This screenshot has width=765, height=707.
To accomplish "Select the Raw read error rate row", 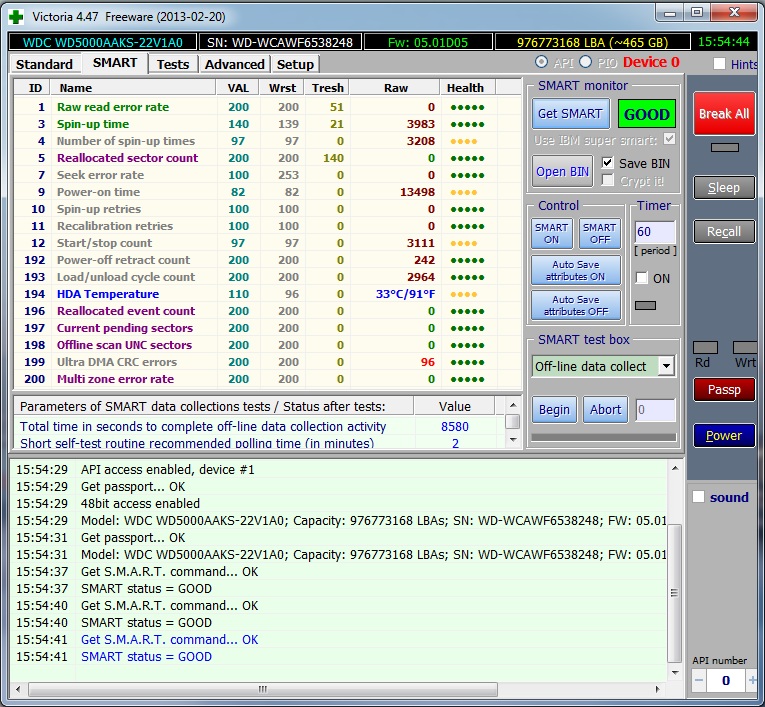I will pyautogui.click(x=267, y=107).
